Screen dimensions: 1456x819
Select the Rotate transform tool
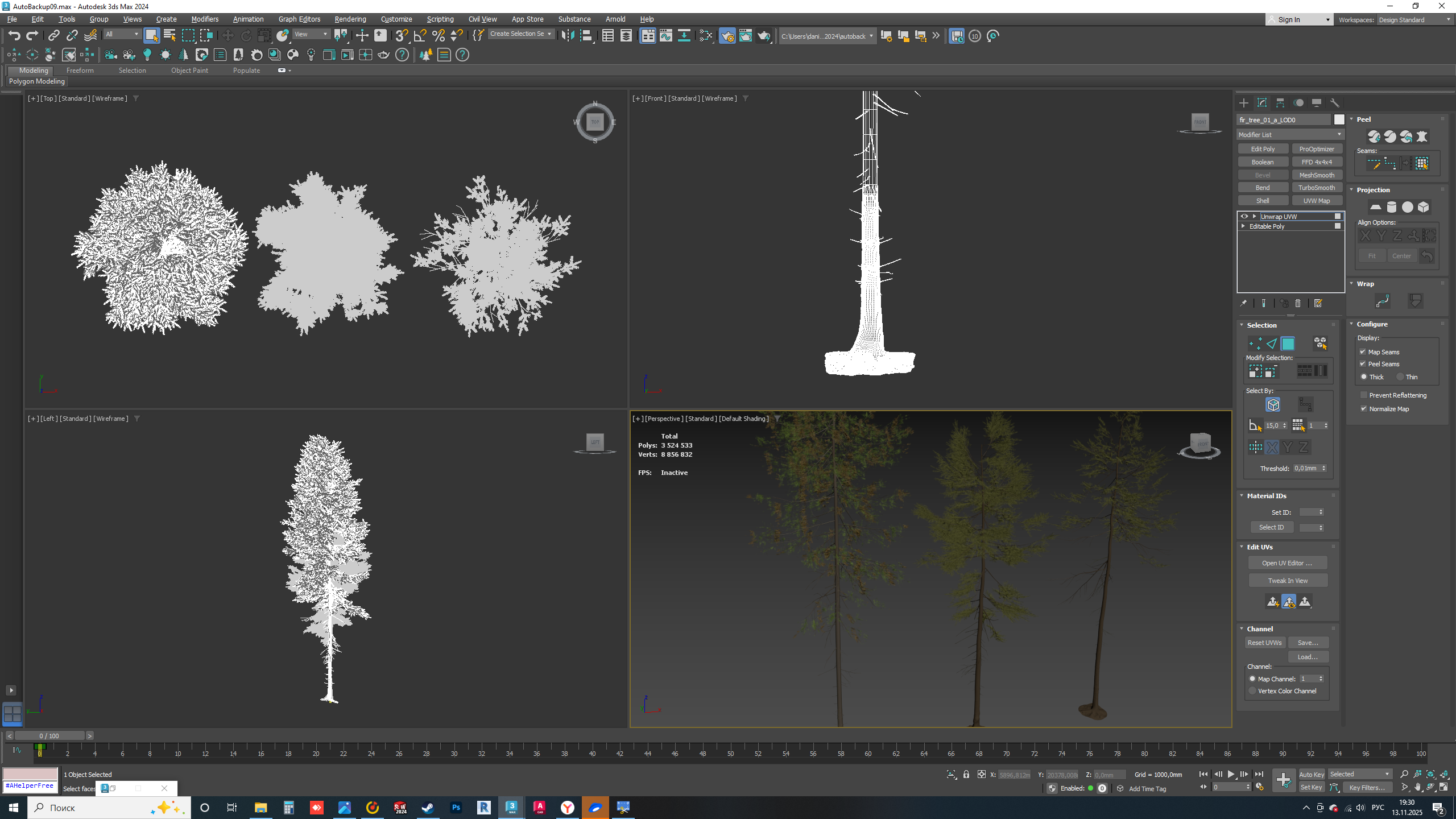pos(246,36)
